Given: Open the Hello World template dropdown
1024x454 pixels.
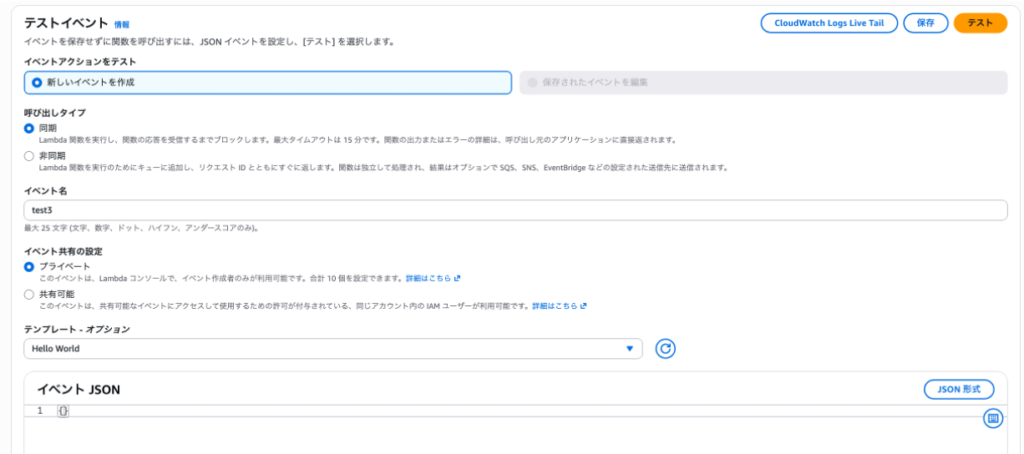Looking at the screenshot, I should pos(333,349).
